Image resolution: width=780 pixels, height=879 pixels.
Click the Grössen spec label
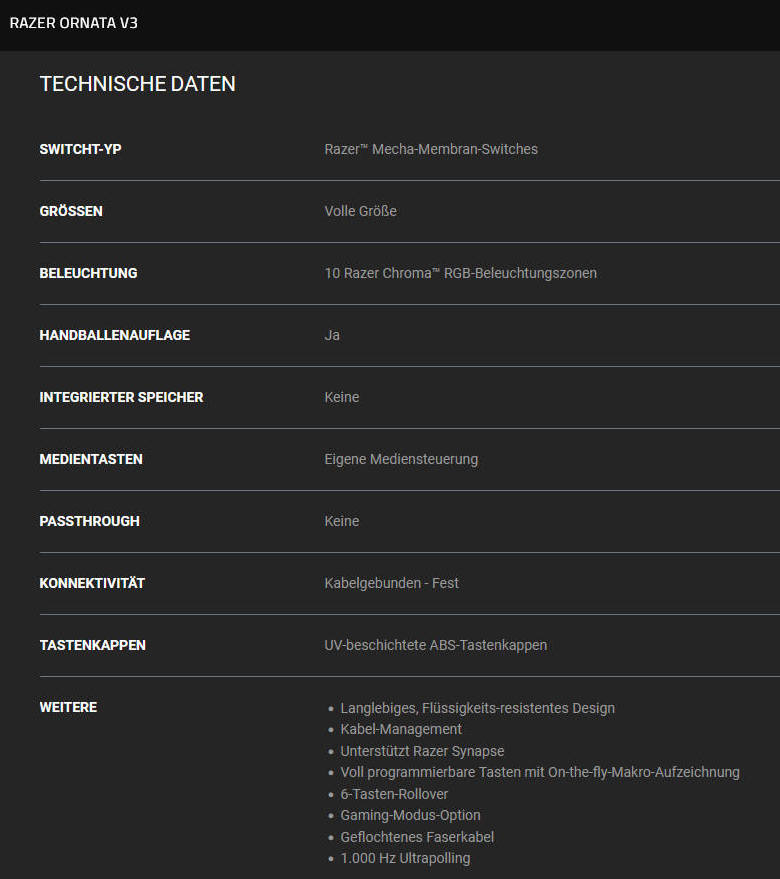point(71,211)
